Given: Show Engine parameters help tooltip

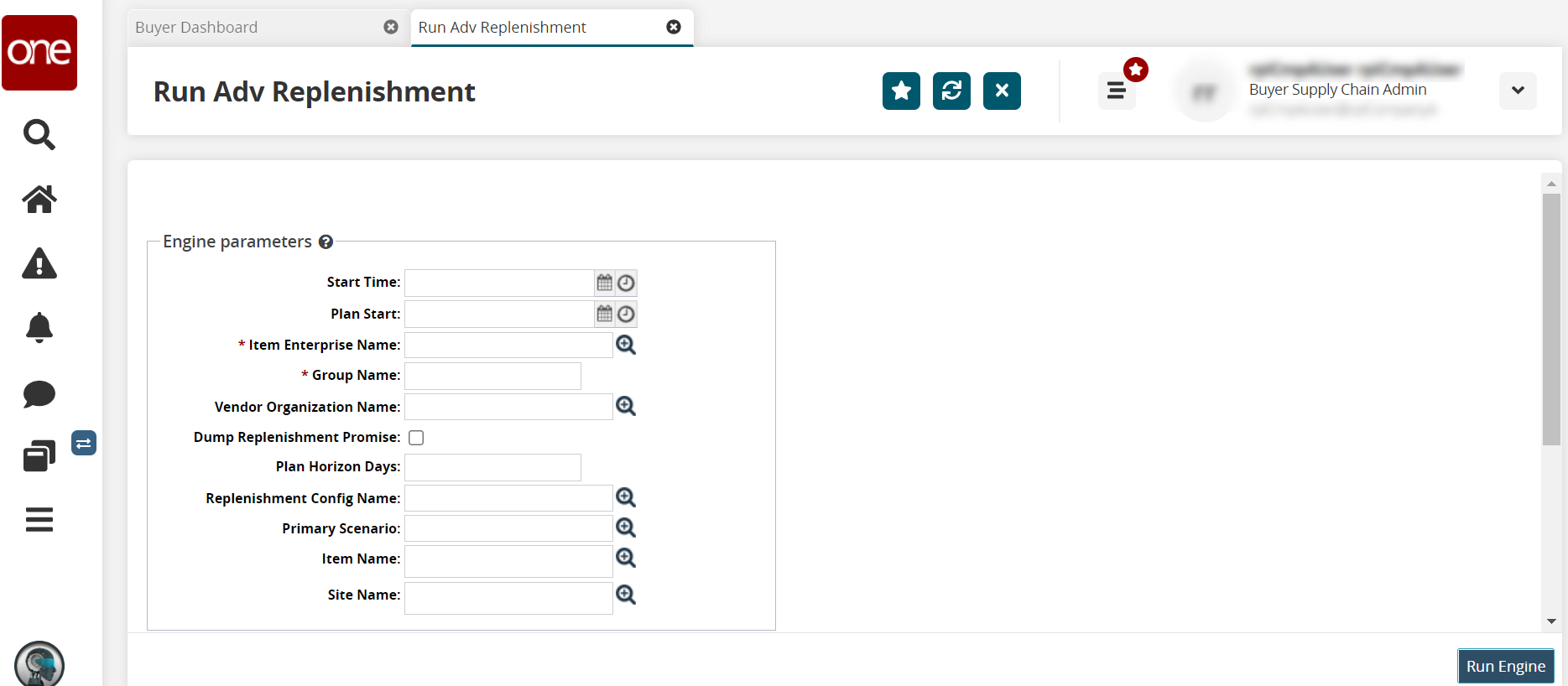Looking at the screenshot, I should coord(326,242).
